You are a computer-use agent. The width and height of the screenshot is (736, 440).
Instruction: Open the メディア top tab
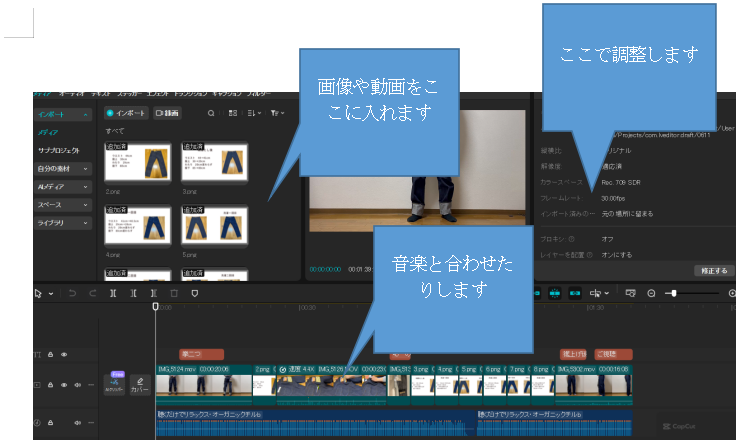click(x=42, y=94)
